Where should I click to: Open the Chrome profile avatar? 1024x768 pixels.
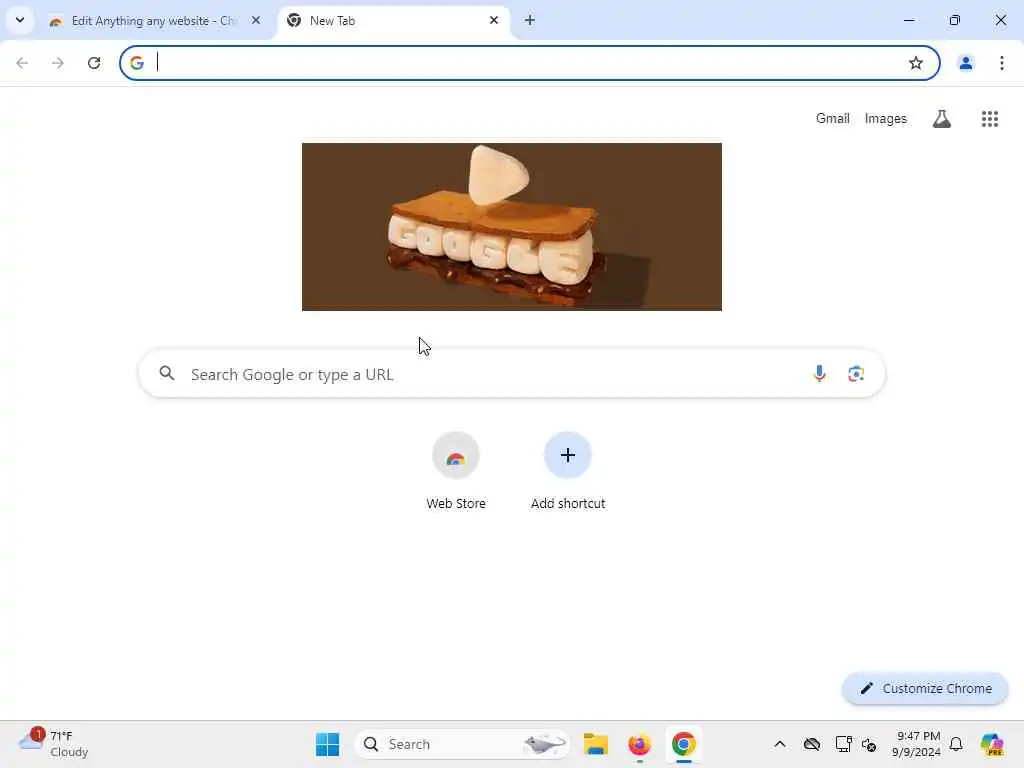(x=965, y=63)
